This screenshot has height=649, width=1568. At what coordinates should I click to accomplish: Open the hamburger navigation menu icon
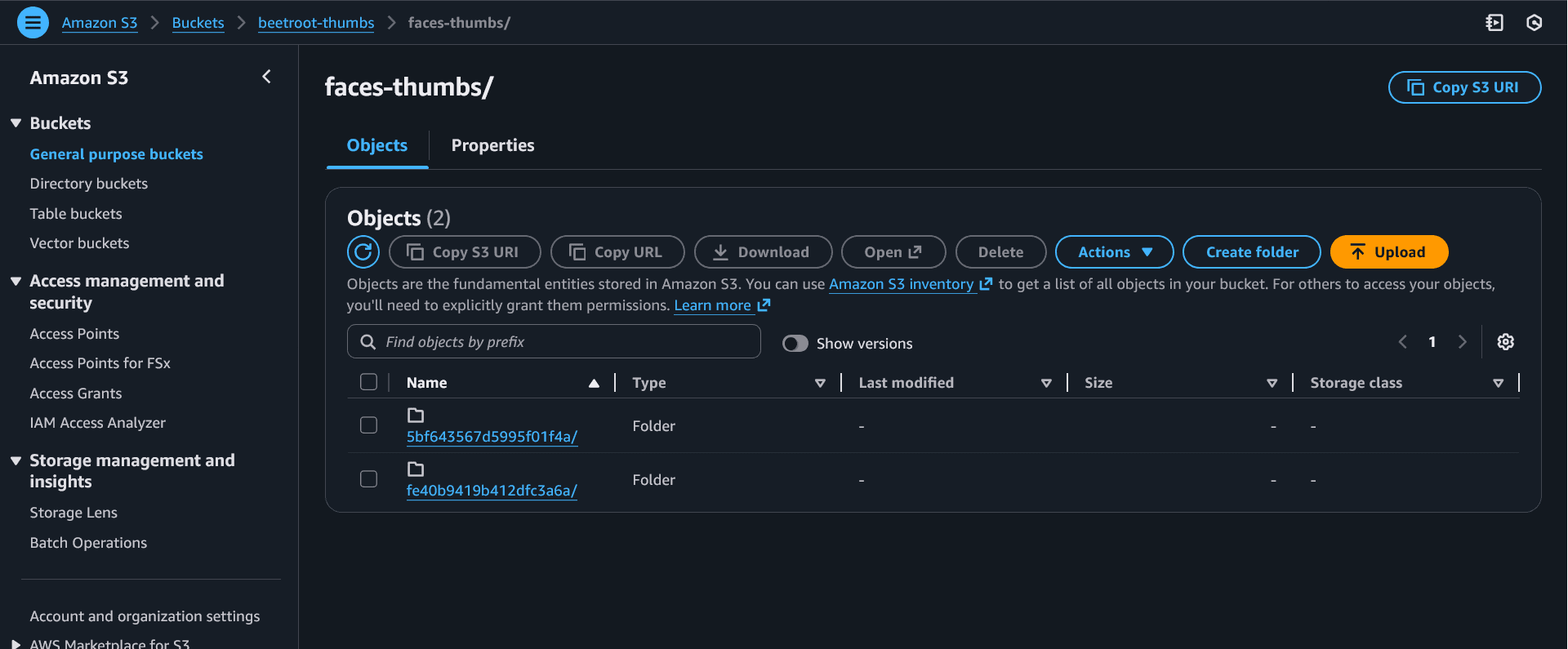[x=33, y=23]
